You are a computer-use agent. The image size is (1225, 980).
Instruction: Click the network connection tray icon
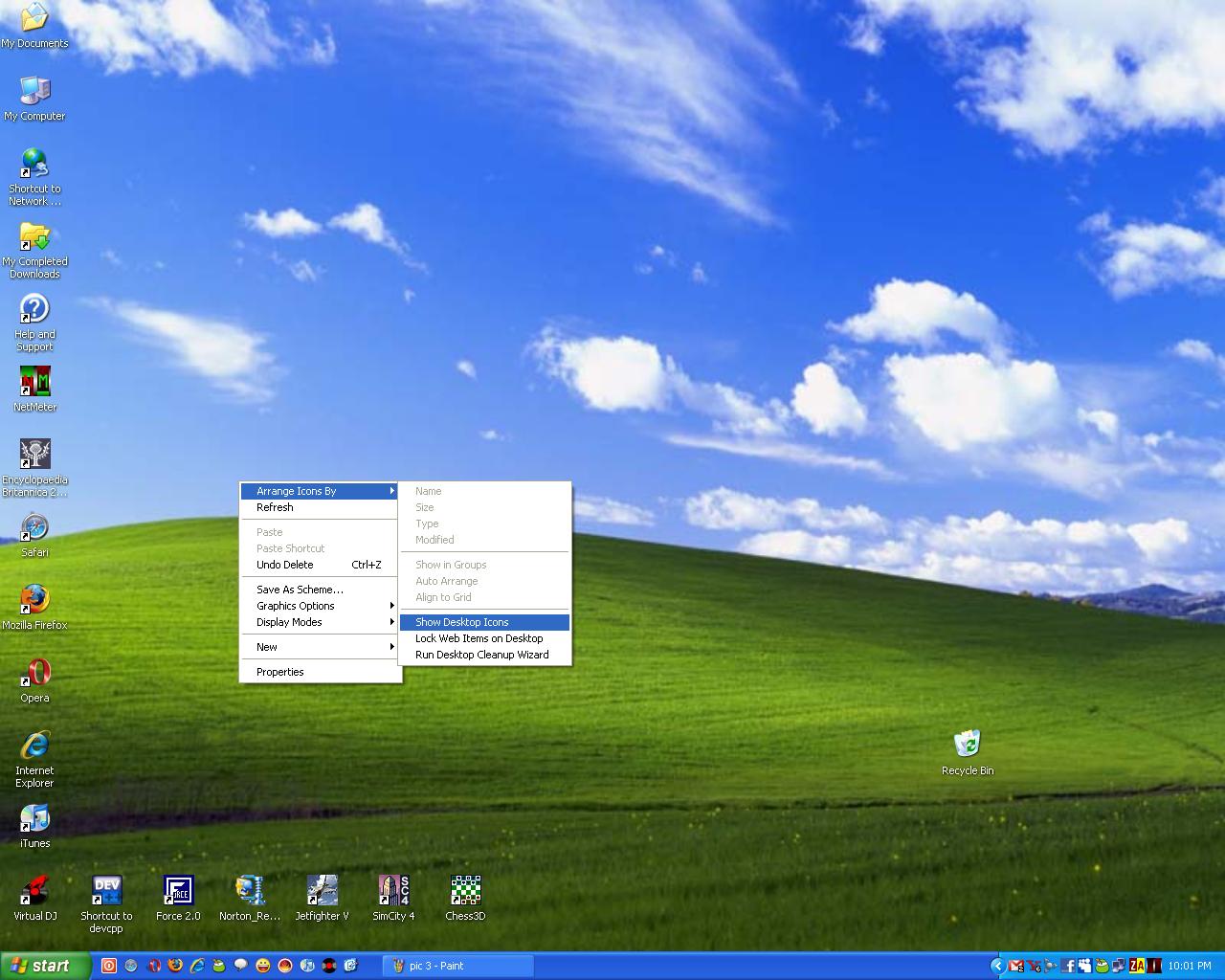pos(1119,966)
